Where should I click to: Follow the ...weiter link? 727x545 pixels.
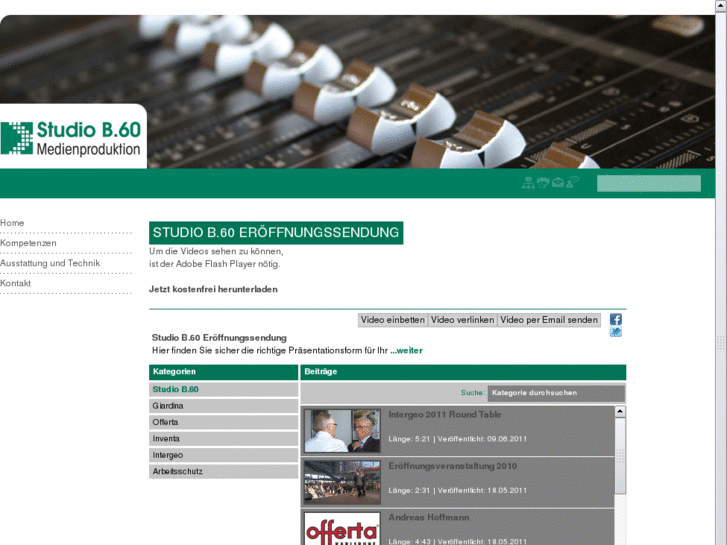click(x=406, y=351)
